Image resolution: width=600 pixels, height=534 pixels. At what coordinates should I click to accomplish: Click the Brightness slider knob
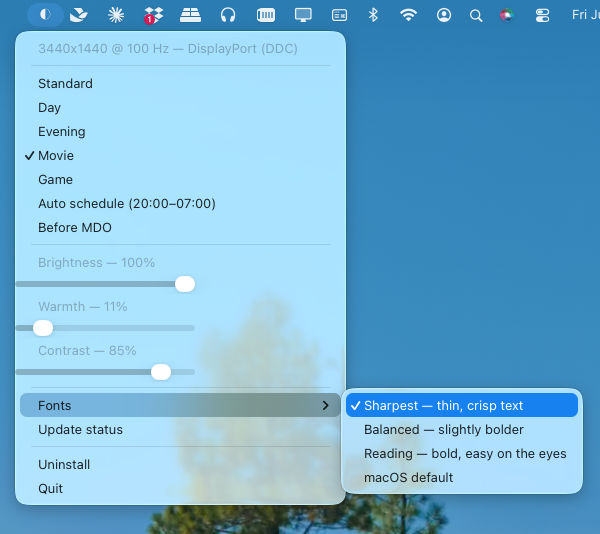[x=185, y=284]
